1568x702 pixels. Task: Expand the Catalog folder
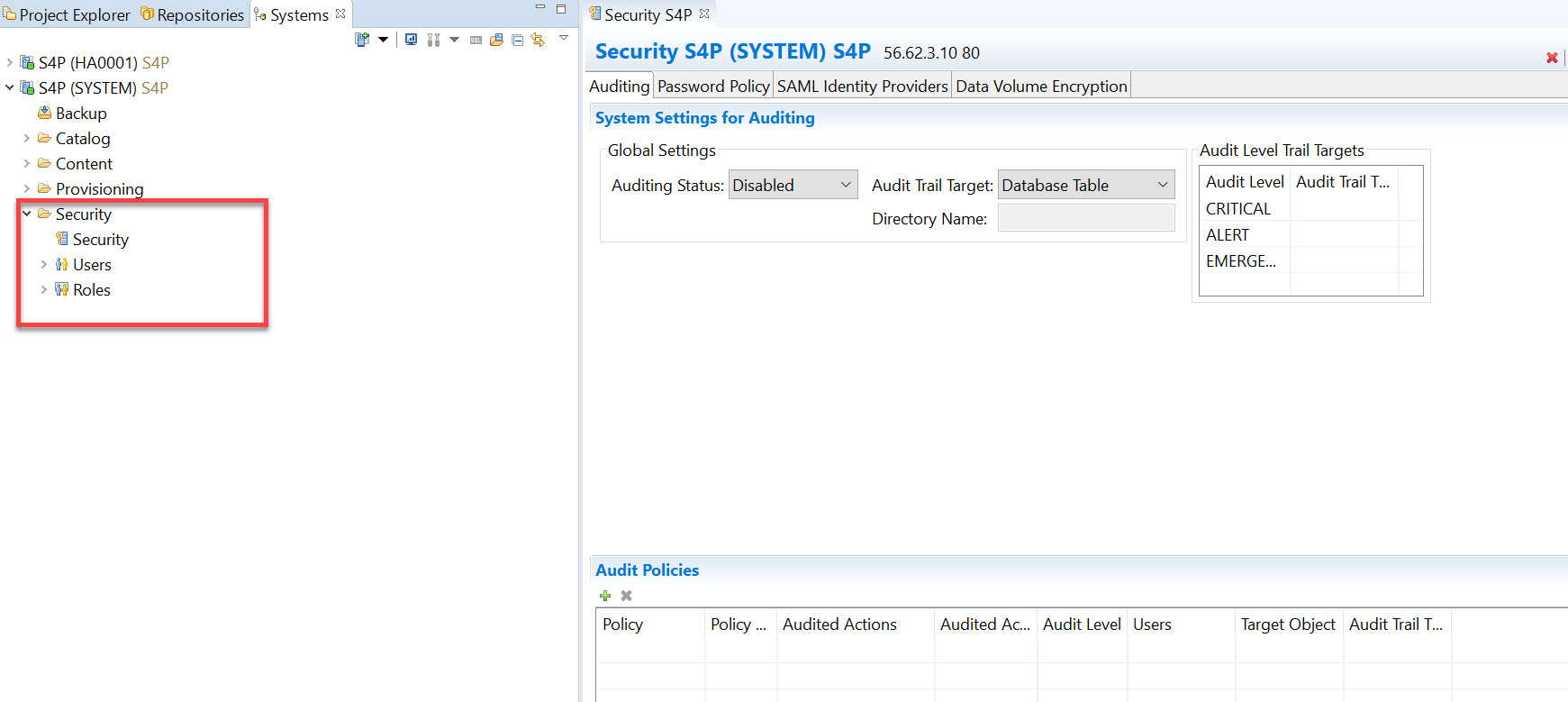pyautogui.click(x=27, y=138)
